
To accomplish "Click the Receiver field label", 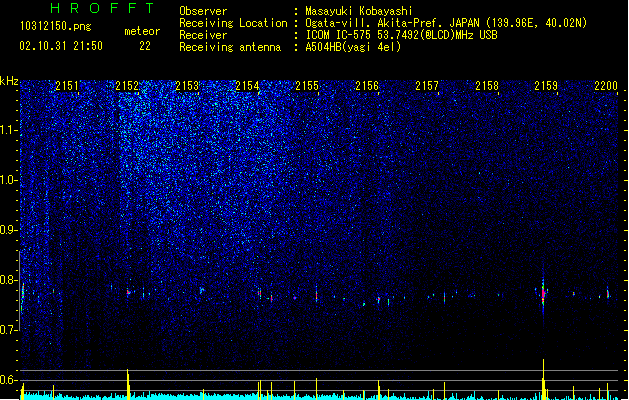I will (203, 35).
